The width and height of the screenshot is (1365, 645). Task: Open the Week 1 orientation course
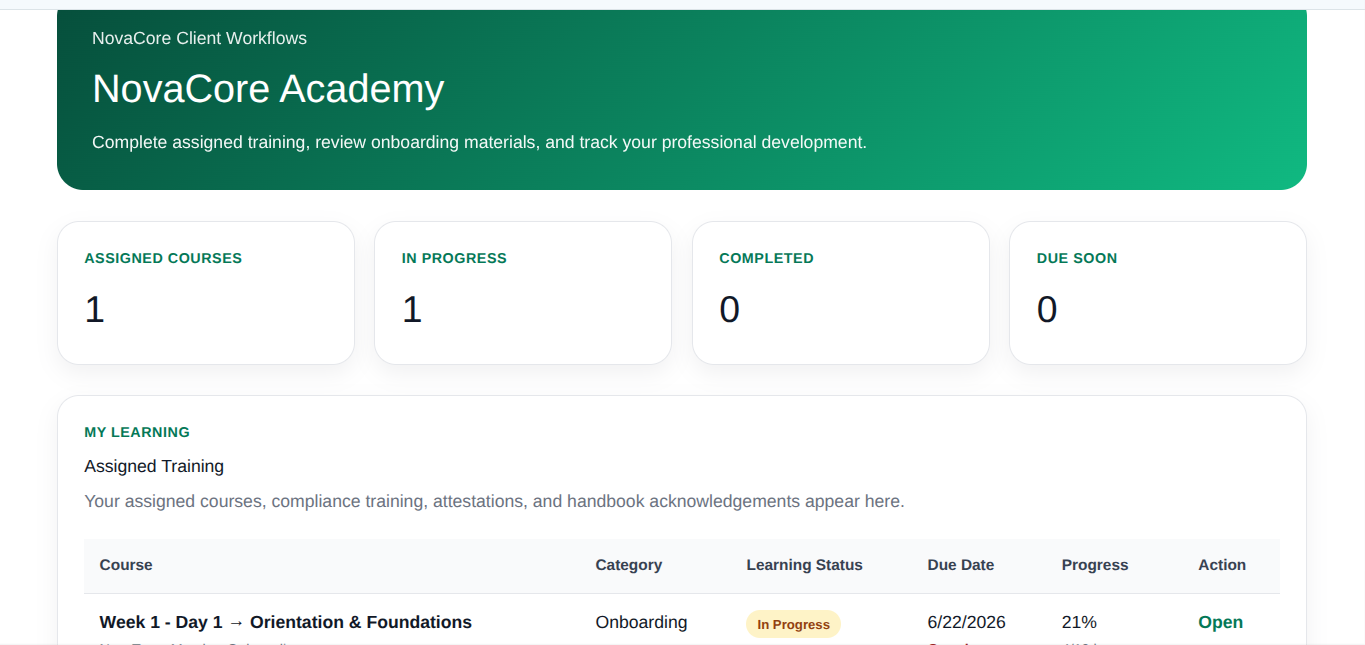[1220, 622]
